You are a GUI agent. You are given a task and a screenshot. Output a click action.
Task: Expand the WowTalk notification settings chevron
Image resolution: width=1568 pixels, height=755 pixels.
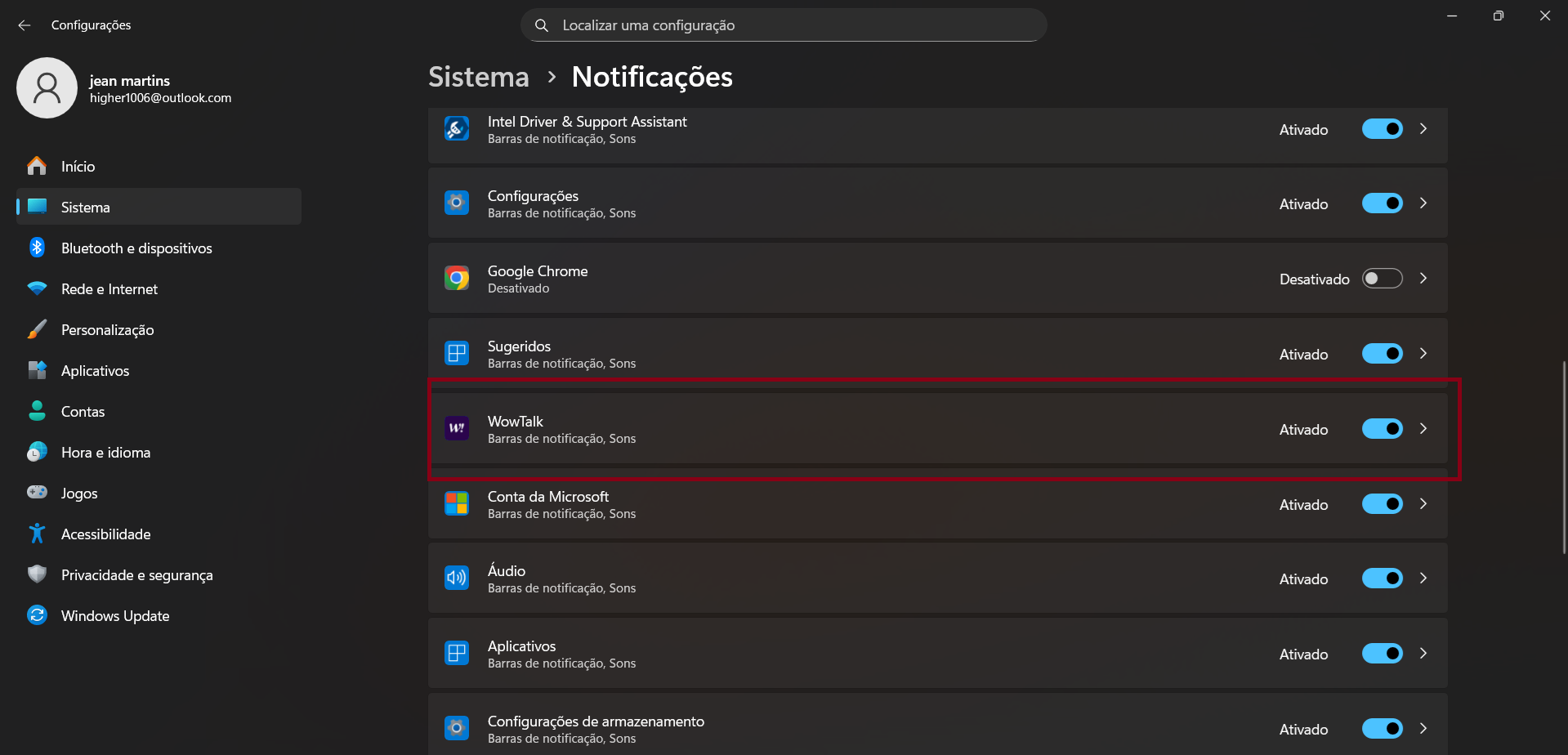point(1423,429)
